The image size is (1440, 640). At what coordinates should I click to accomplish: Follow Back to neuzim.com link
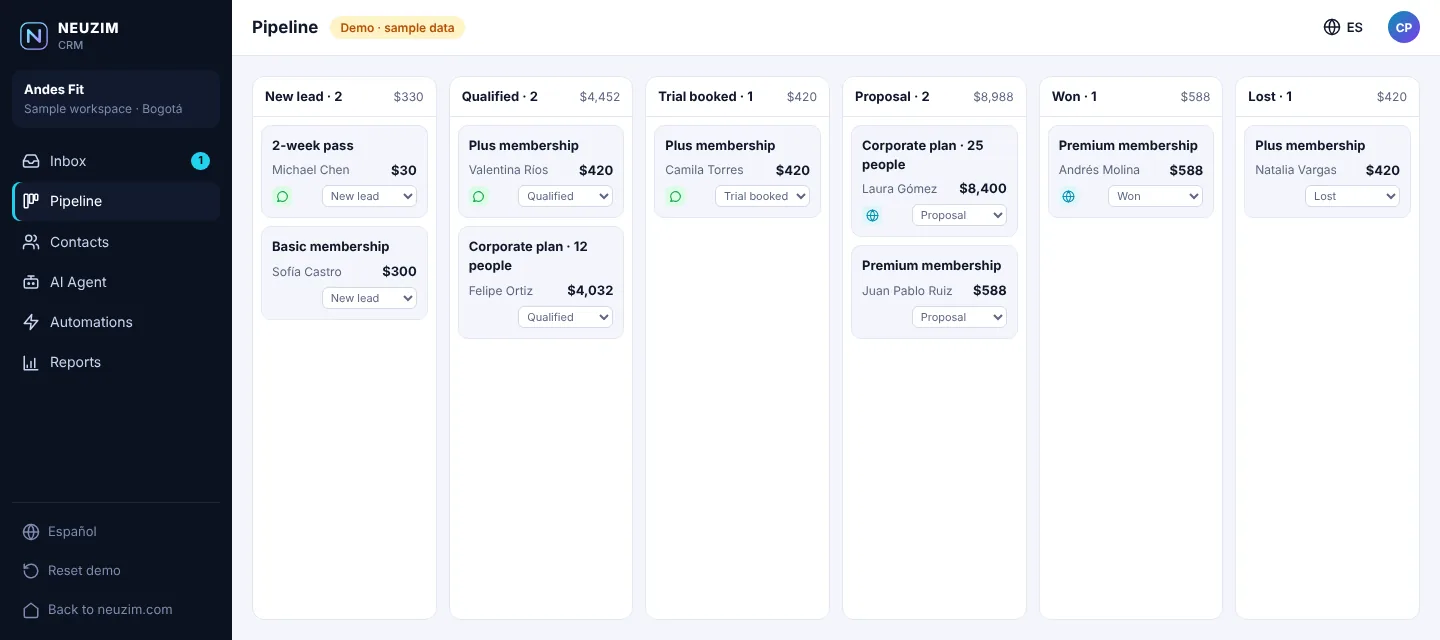tap(116, 610)
